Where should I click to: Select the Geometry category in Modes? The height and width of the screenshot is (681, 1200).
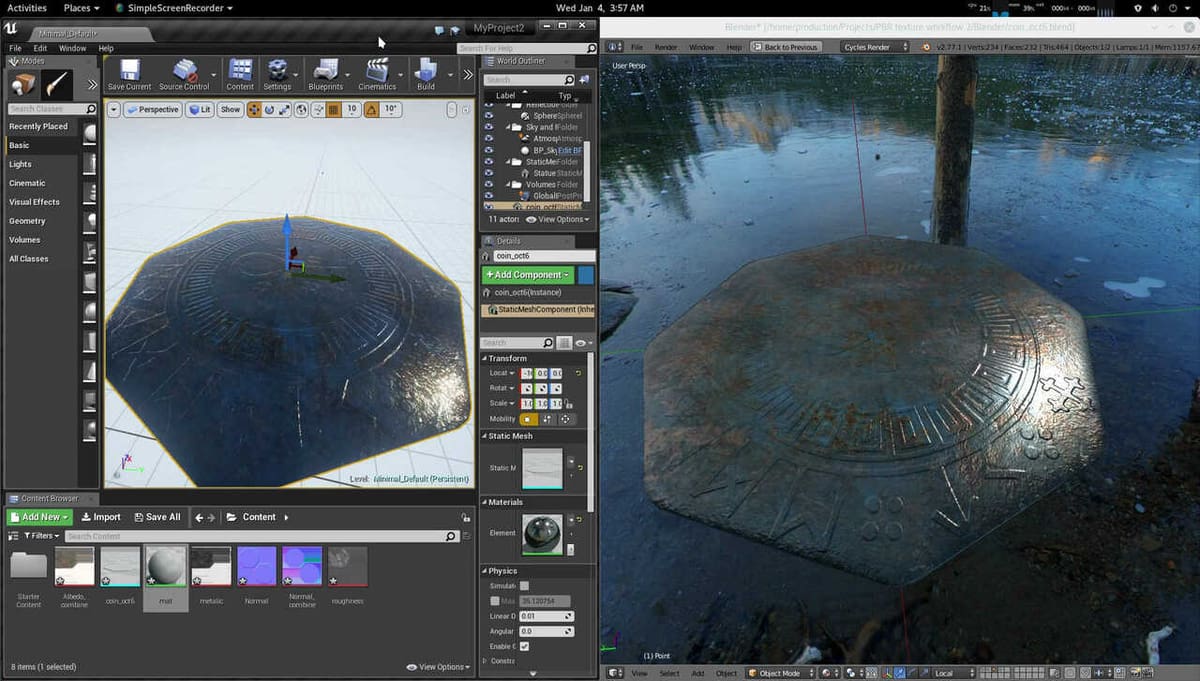(x=27, y=221)
